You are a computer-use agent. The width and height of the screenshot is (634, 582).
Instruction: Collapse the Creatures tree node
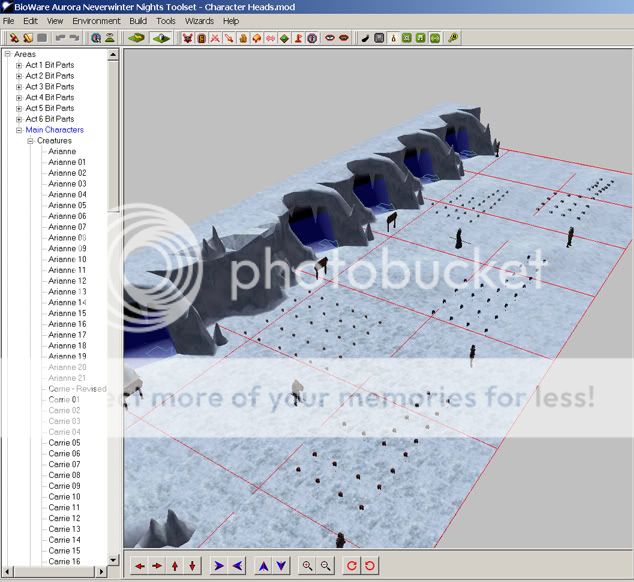click(x=31, y=141)
